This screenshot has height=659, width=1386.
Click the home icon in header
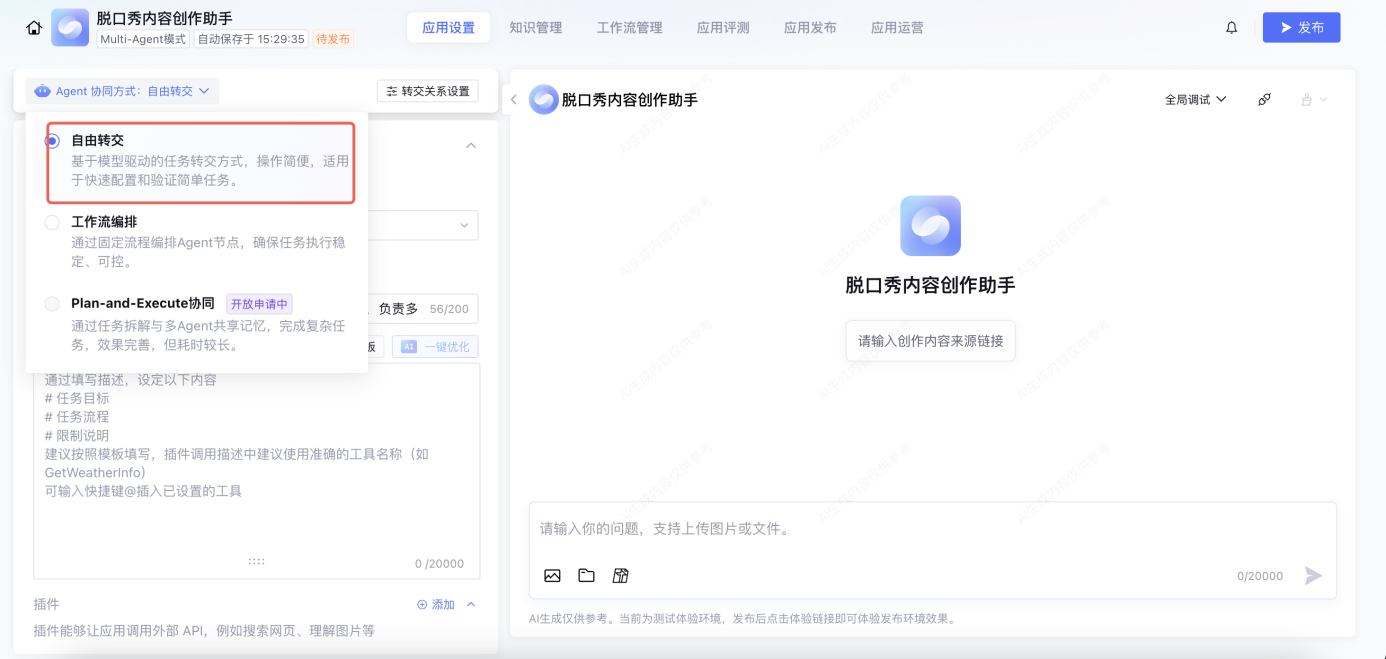pyautogui.click(x=34, y=28)
